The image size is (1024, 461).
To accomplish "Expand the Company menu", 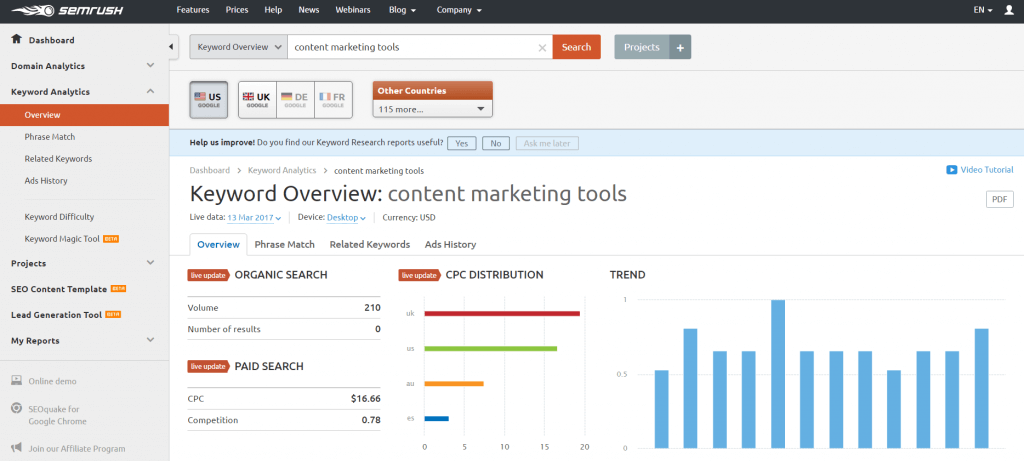I will [458, 10].
